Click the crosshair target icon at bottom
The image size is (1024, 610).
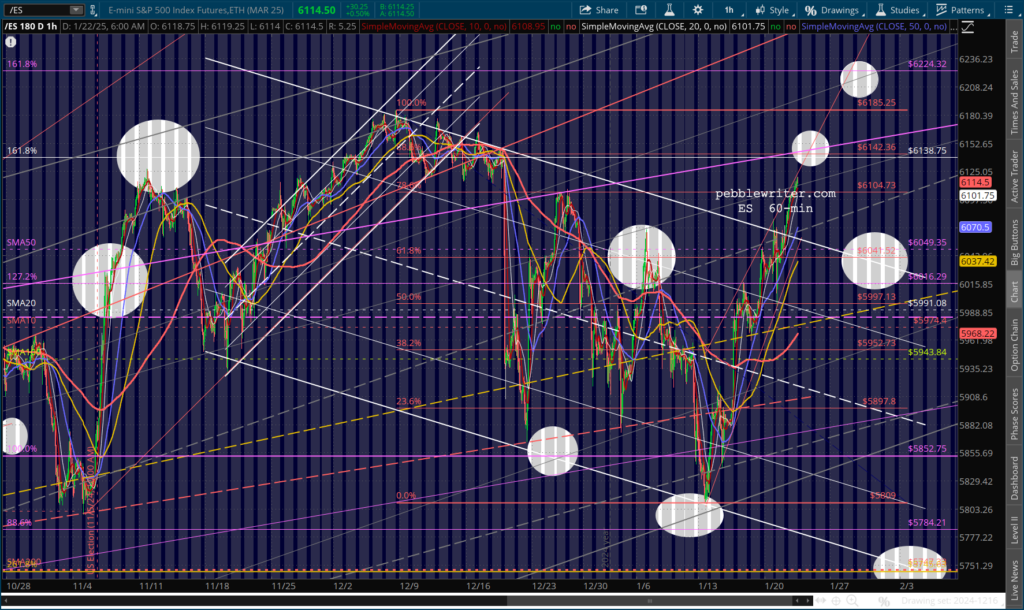coord(836,600)
